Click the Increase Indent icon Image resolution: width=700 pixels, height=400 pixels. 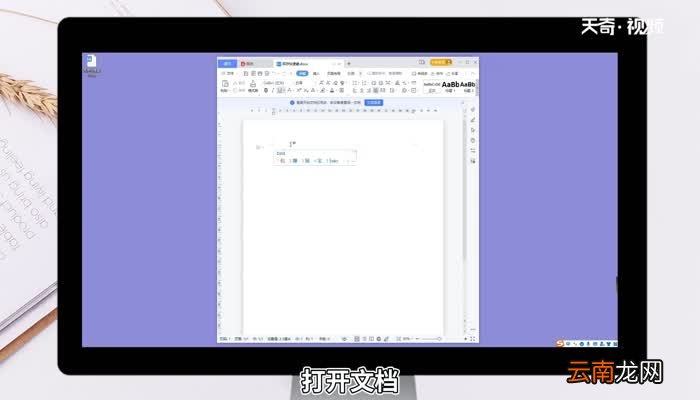pos(381,83)
